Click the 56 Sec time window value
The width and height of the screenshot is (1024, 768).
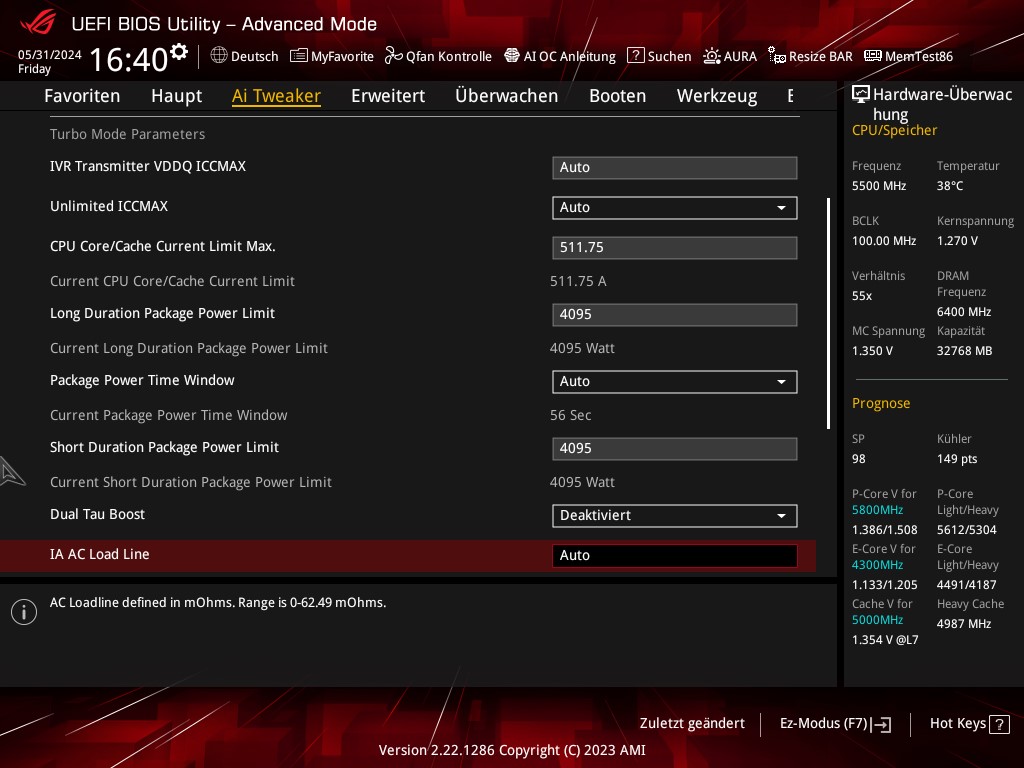570,415
